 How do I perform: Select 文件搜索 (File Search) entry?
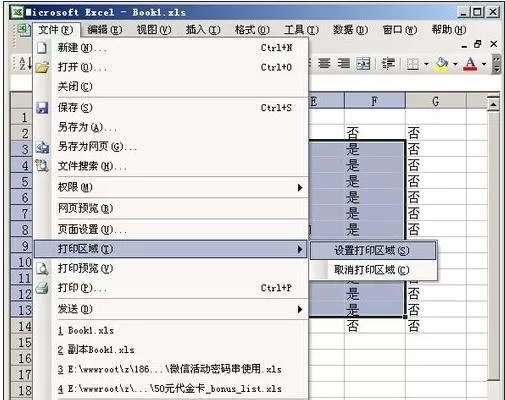click(171, 166)
